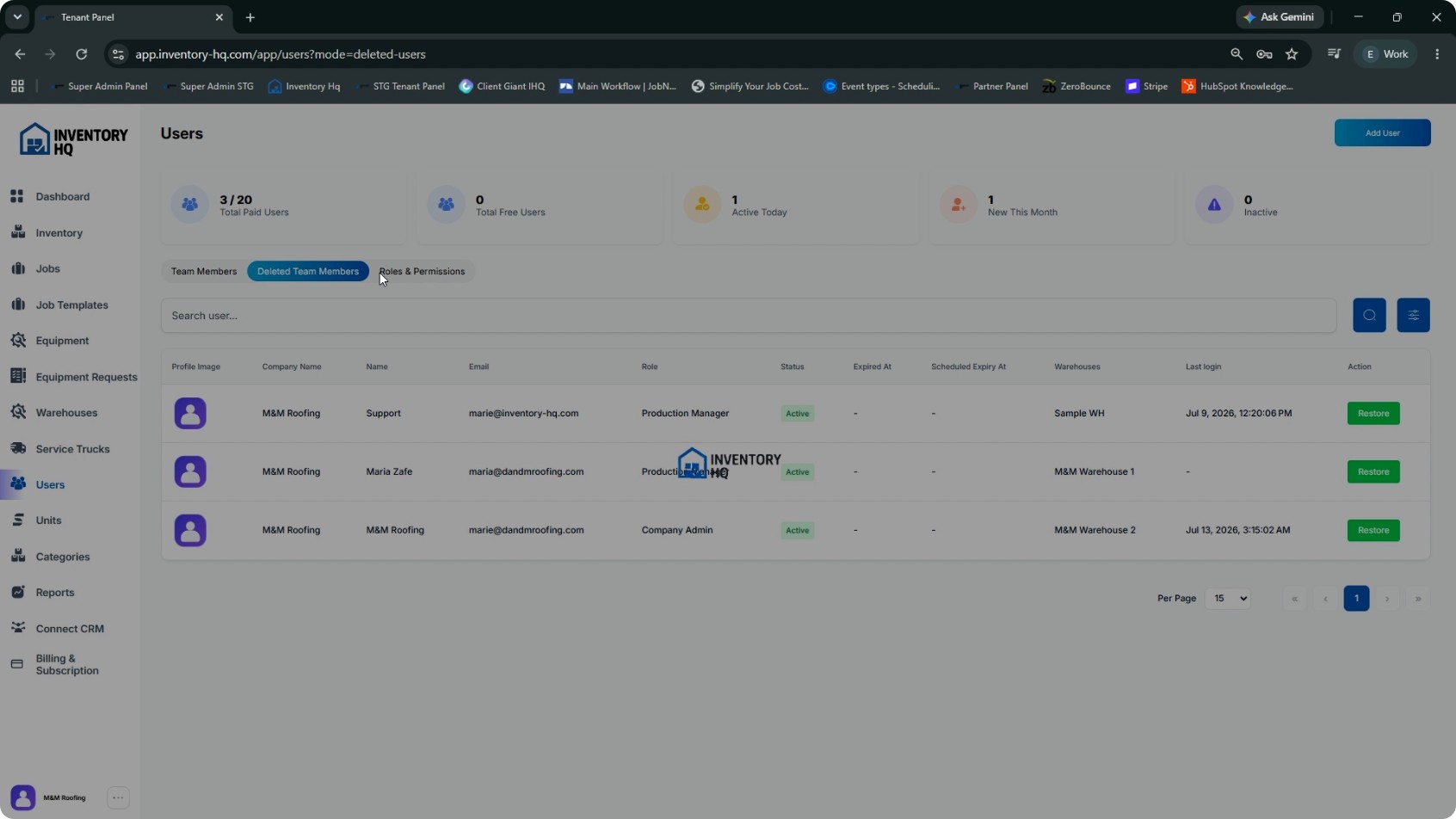Open ZeroBounce bookmark
The image size is (1456, 819).
pyautogui.click(x=1077, y=86)
